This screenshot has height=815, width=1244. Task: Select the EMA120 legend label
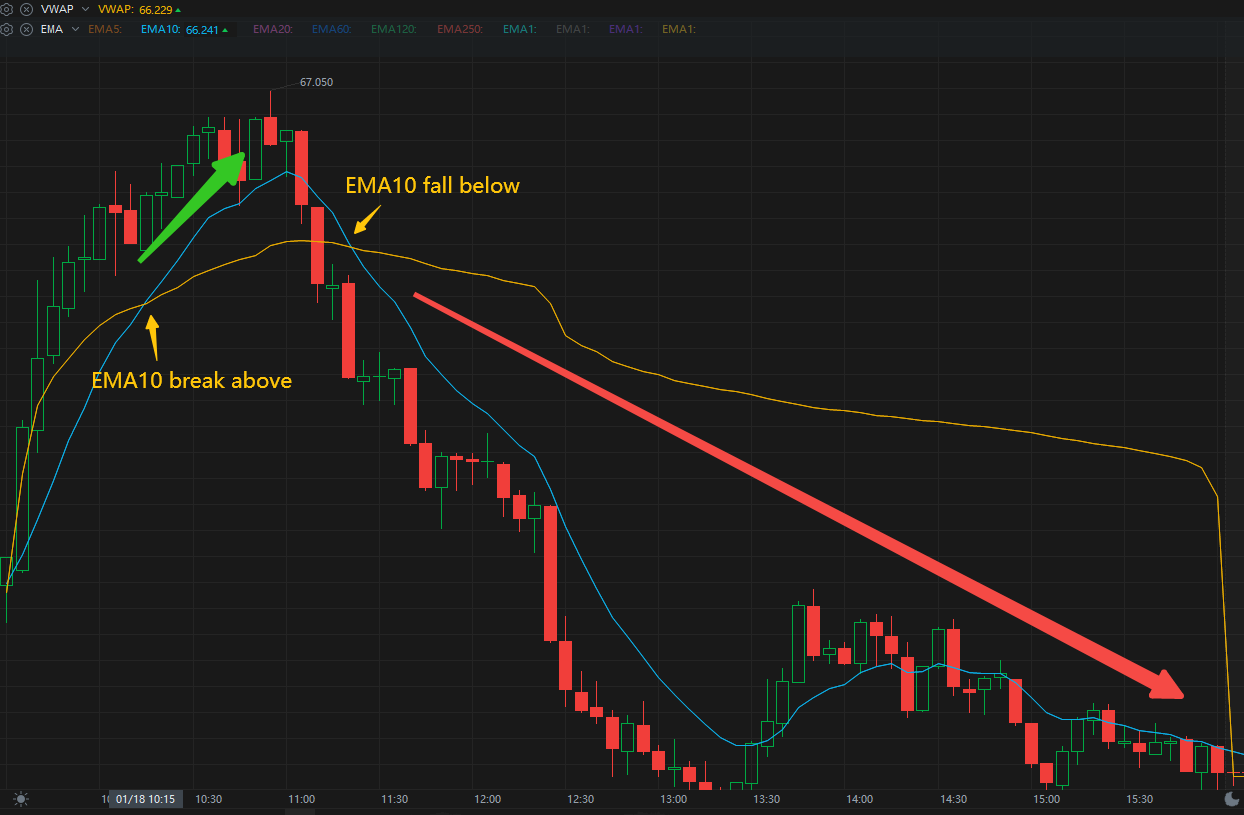pos(394,29)
